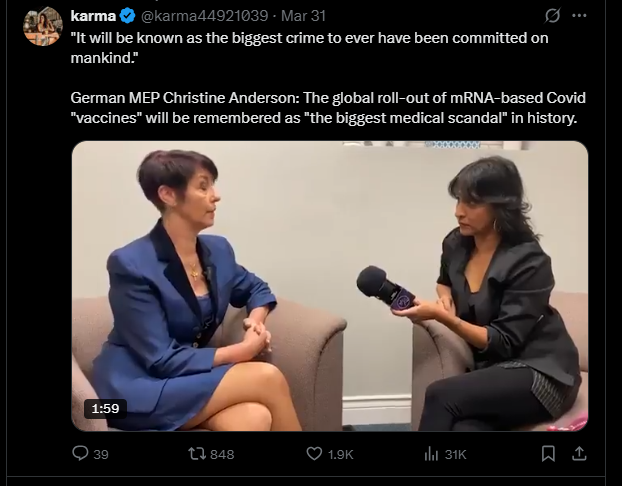
Task: Click the Grok explain-this-post icon
Action: 550,16
